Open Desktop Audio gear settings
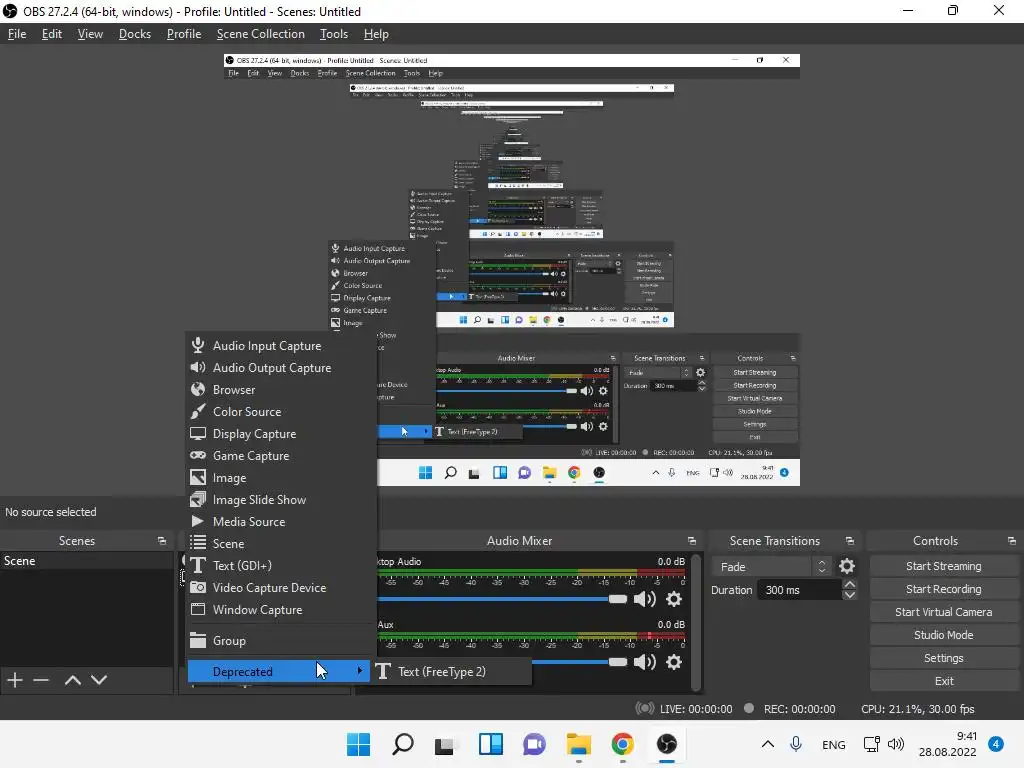The height and width of the screenshot is (768, 1024). coord(674,599)
